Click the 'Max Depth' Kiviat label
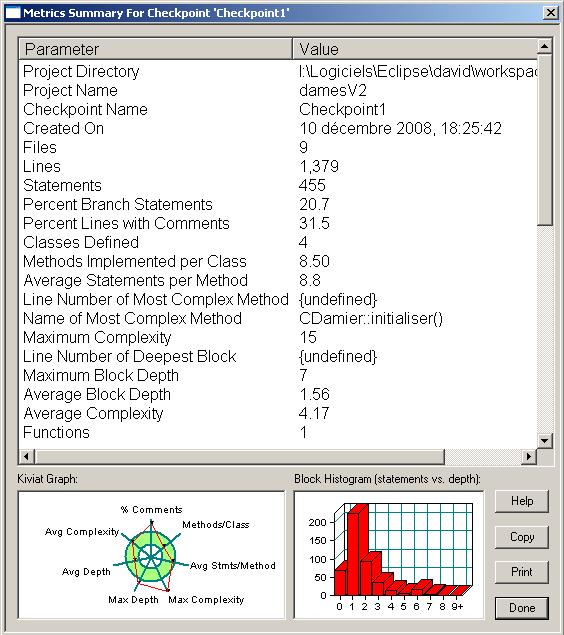Viewport: 564px width, 635px height. click(x=133, y=600)
